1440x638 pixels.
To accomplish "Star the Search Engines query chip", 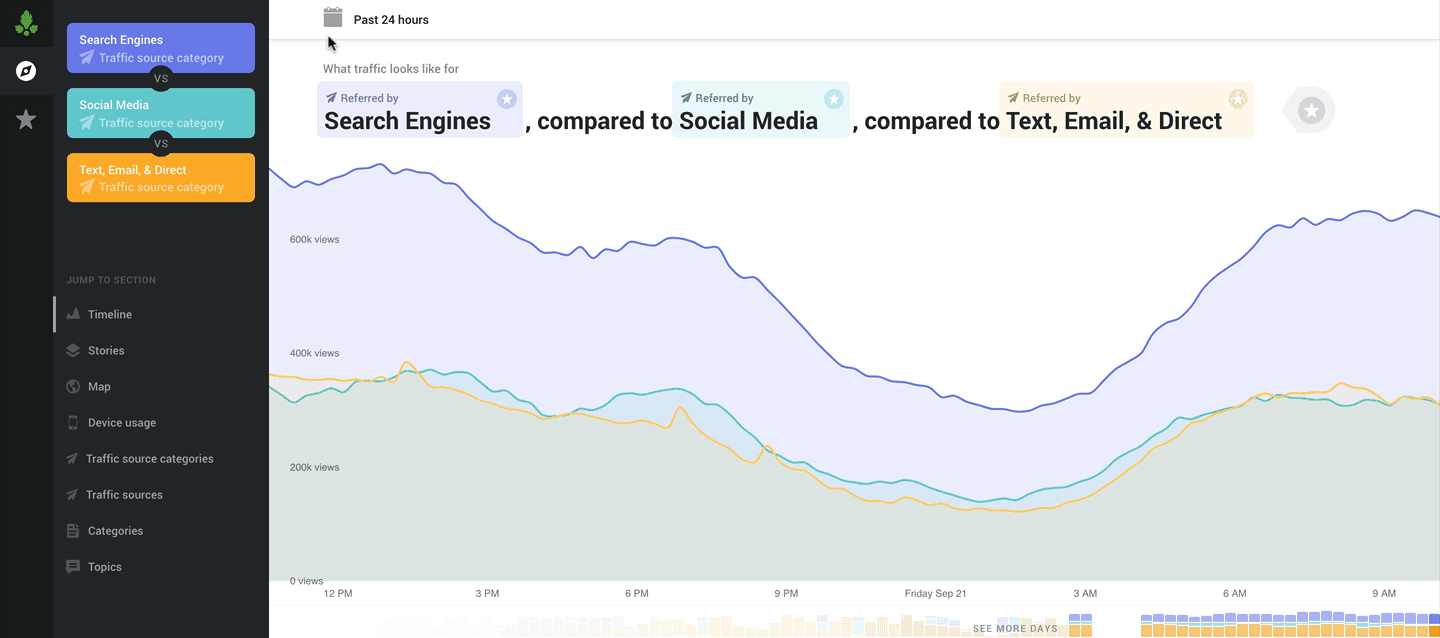I will (x=506, y=98).
